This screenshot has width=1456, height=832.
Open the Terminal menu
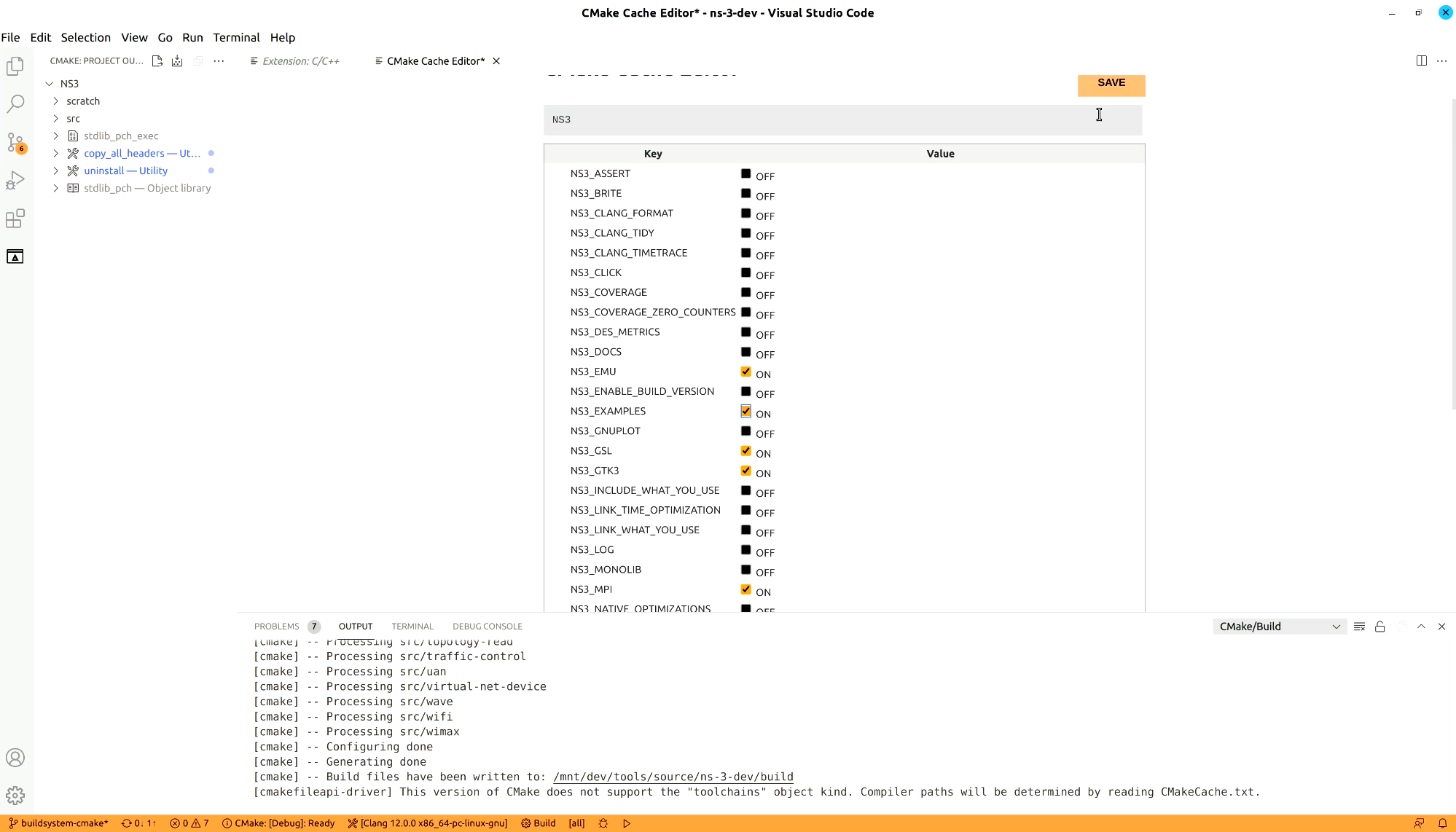click(x=236, y=37)
